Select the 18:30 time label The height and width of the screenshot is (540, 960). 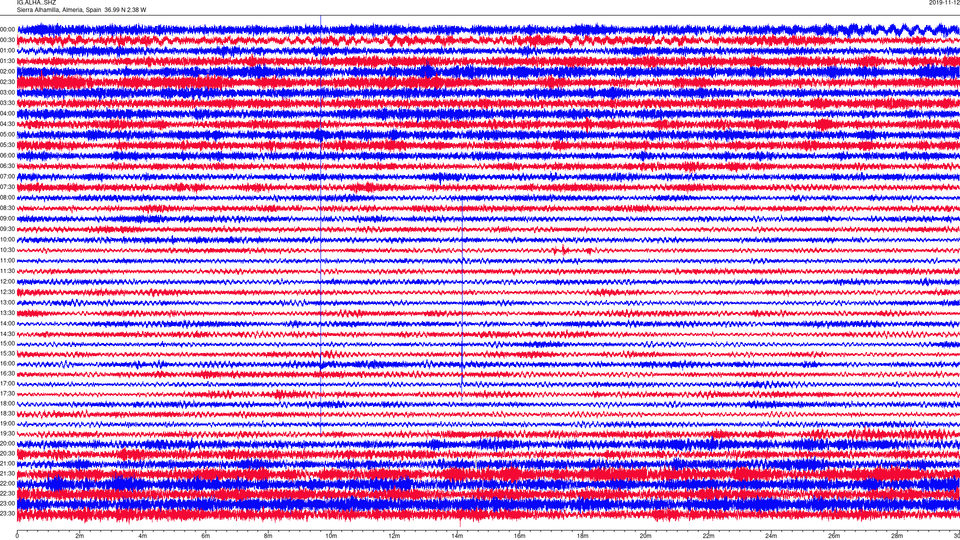pyautogui.click(x=8, y=414)
